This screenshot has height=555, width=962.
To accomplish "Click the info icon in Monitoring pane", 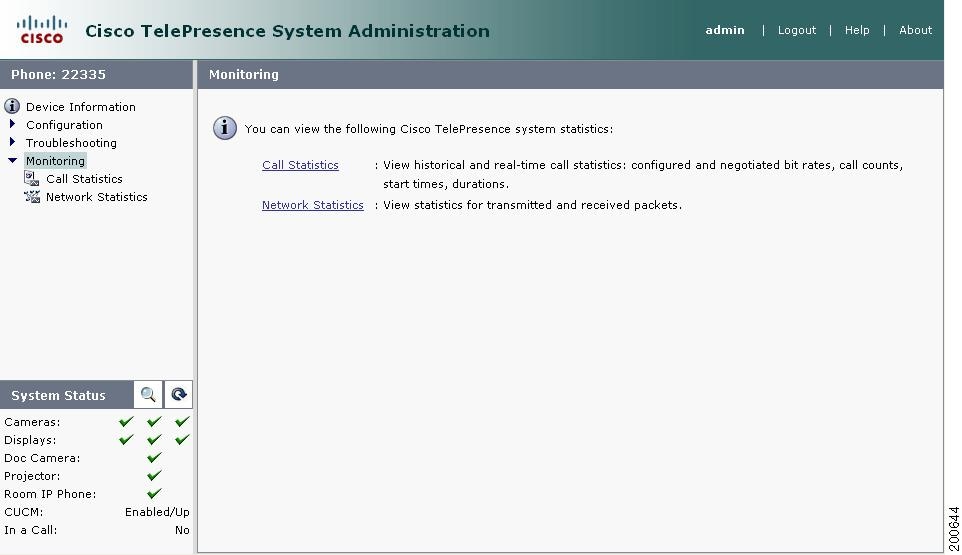I will [x=225, y=128].
